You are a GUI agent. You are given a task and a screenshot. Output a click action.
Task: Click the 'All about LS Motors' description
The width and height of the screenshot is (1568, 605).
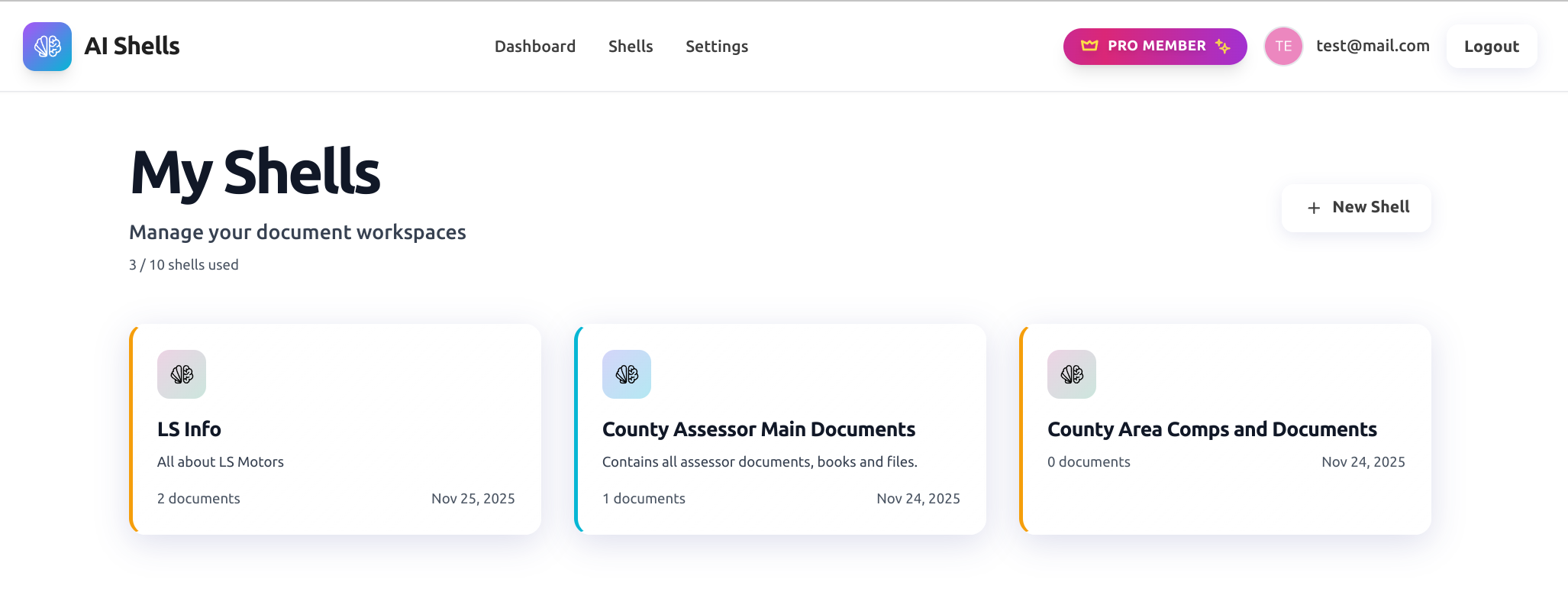pyautogui.click(x=221, y=462)
